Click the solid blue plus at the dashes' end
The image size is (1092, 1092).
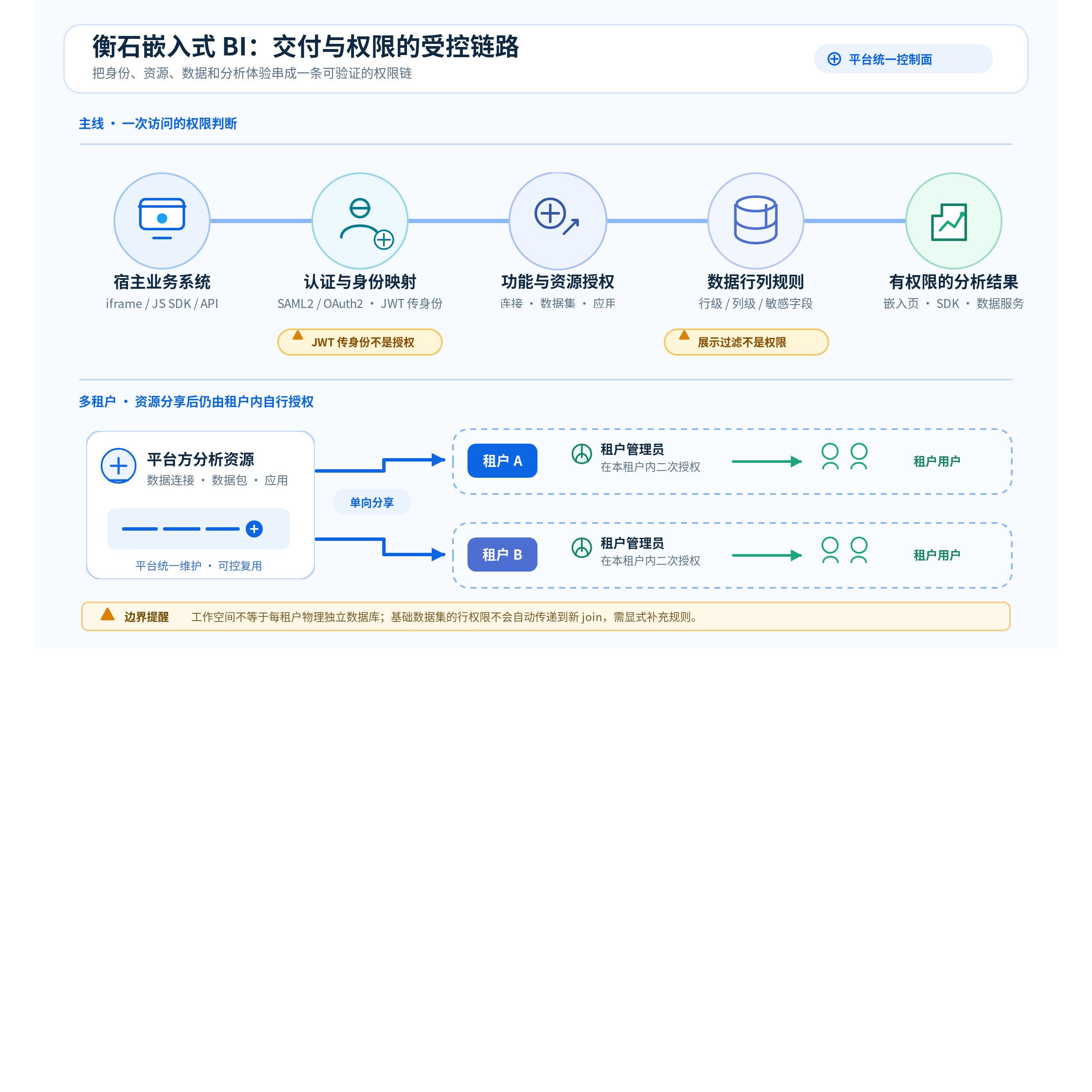click(x=254, y=529)
